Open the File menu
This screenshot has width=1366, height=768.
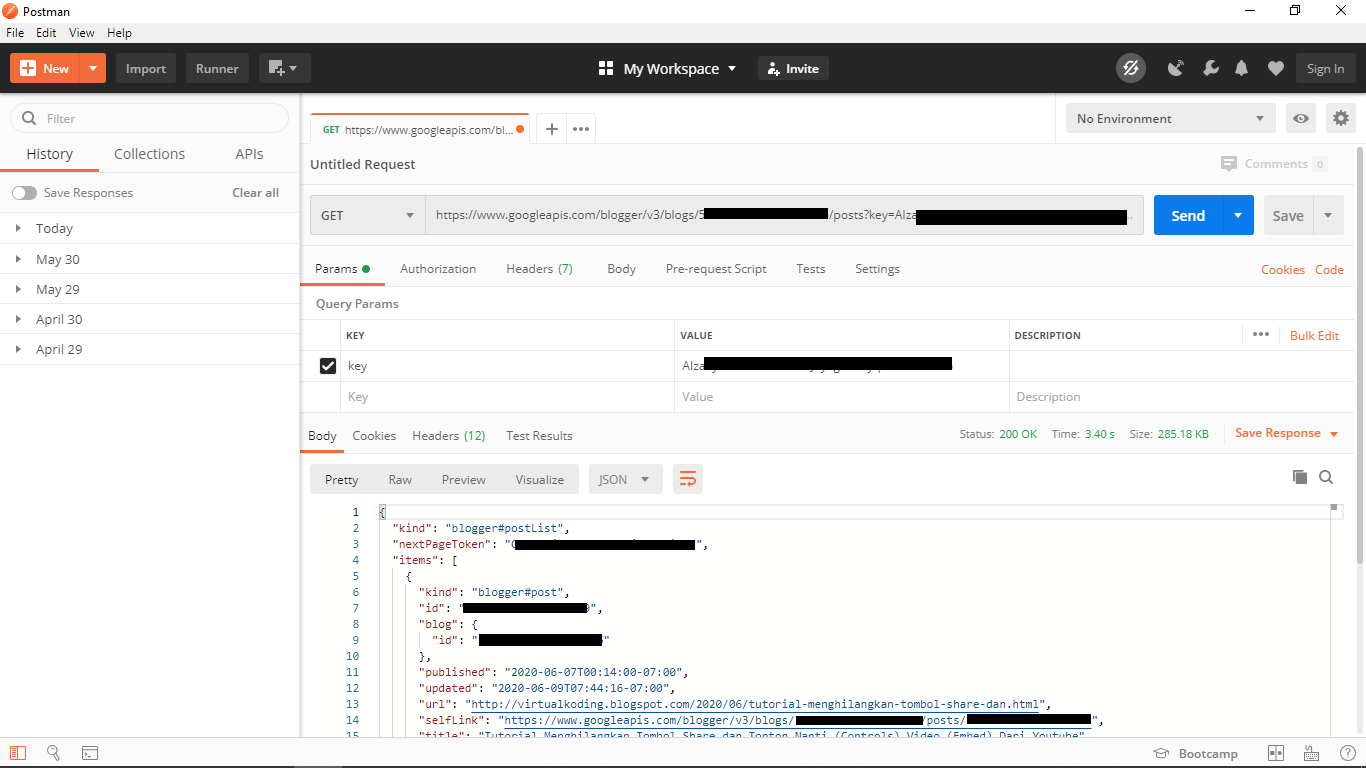tap(15, 33)
